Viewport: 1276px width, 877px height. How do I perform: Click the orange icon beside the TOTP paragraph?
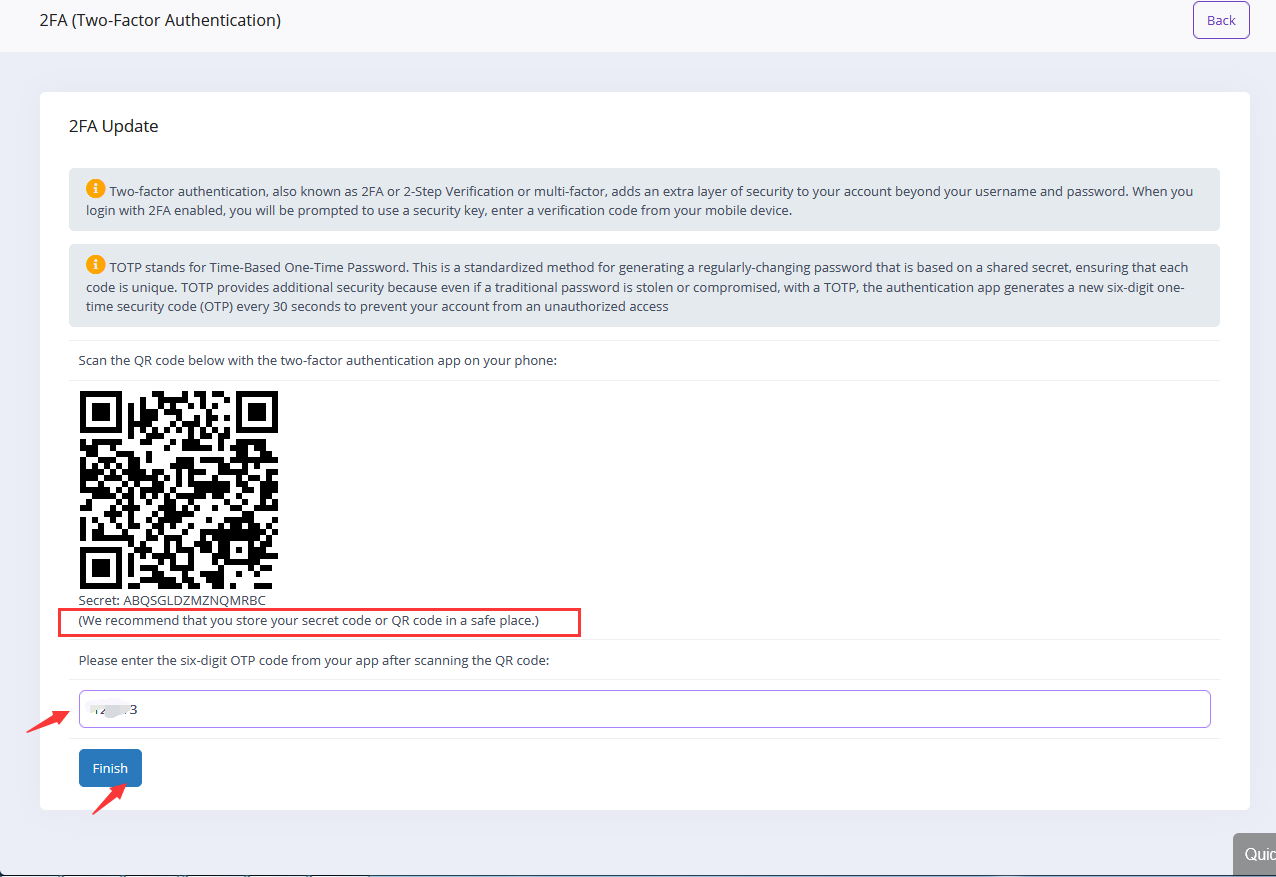pyautogui.click(x=95, y=264)
